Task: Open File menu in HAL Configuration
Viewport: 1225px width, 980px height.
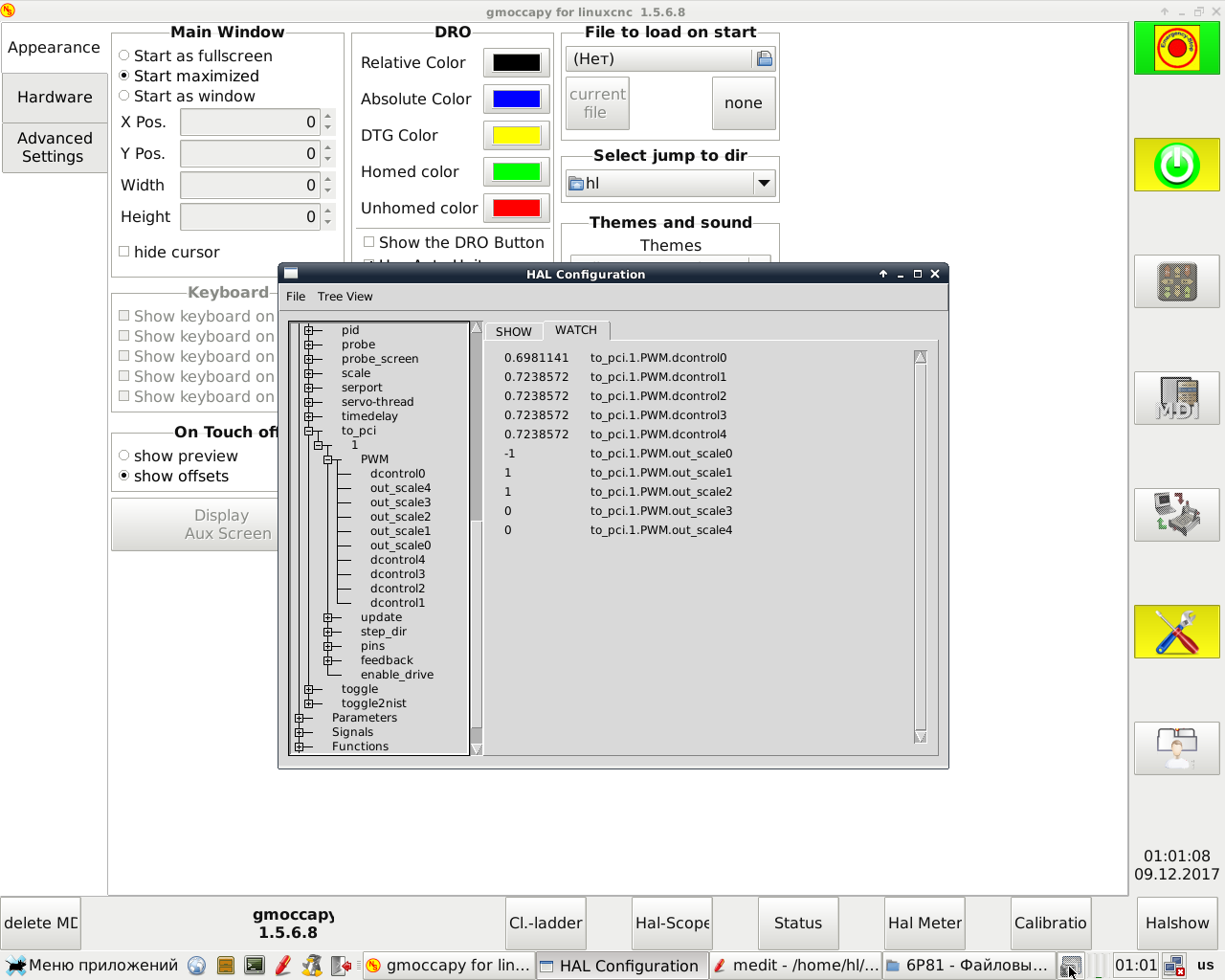Action: point(296,297)
